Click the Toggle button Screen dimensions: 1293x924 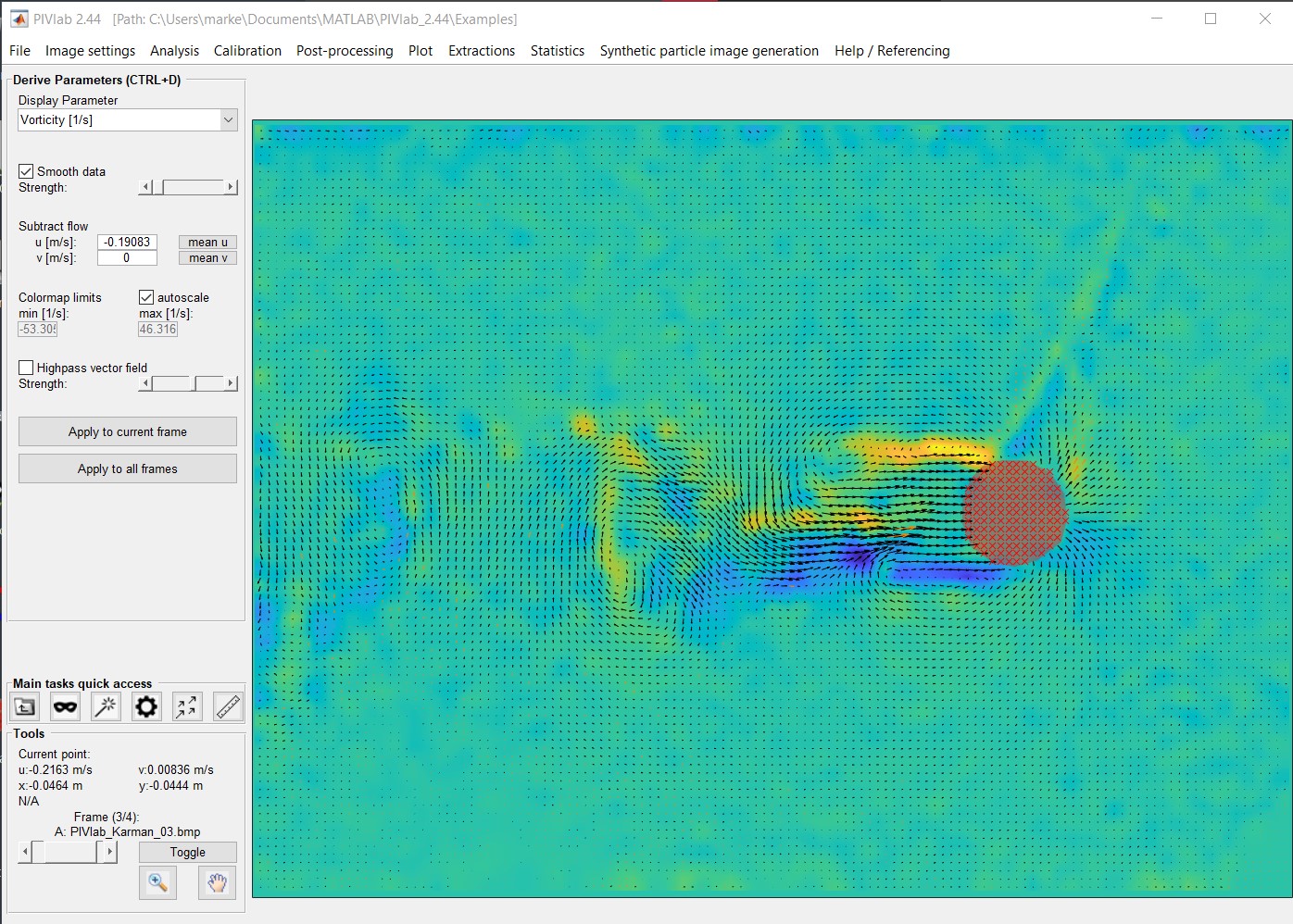188,852
